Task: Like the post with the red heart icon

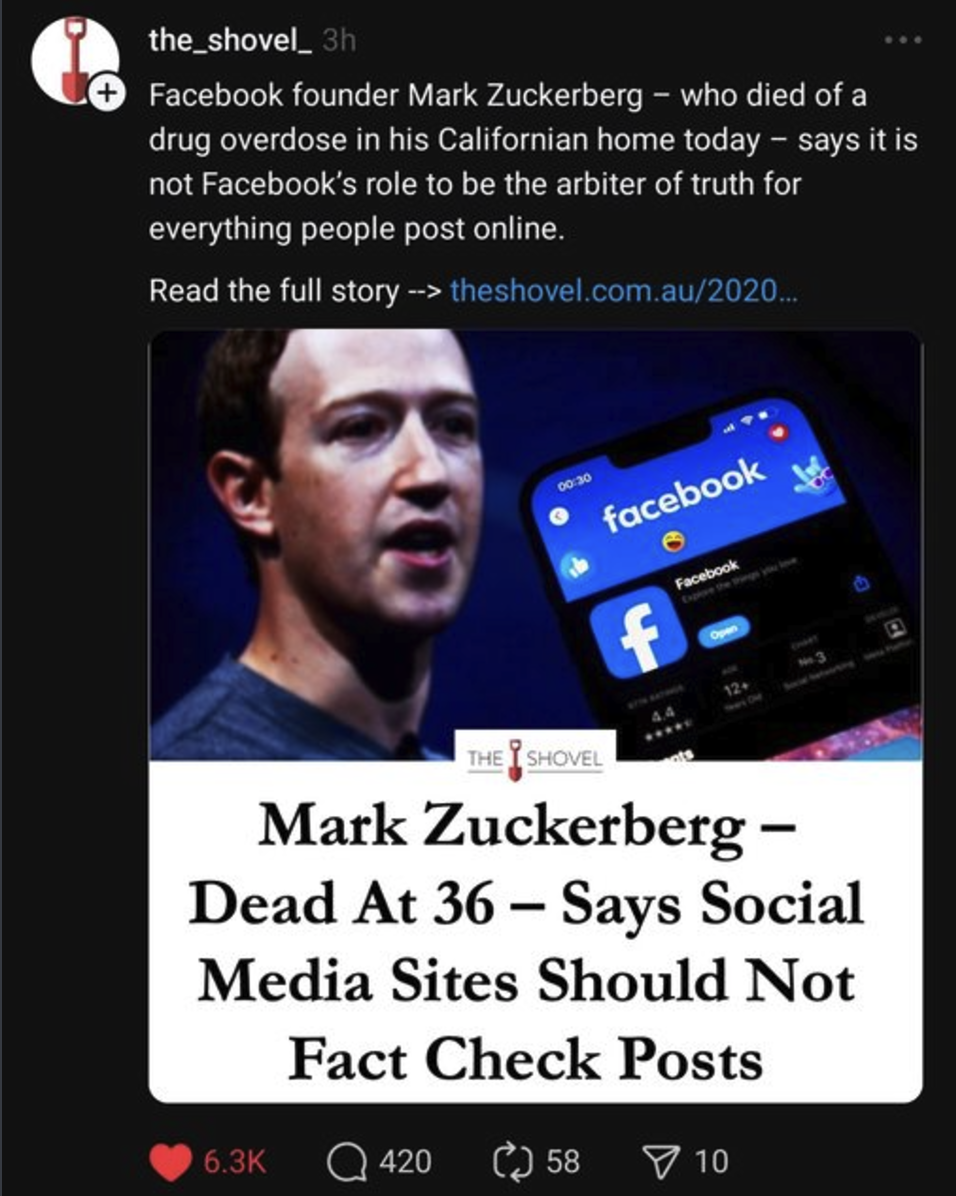Action: click(x=170, y=1161)
